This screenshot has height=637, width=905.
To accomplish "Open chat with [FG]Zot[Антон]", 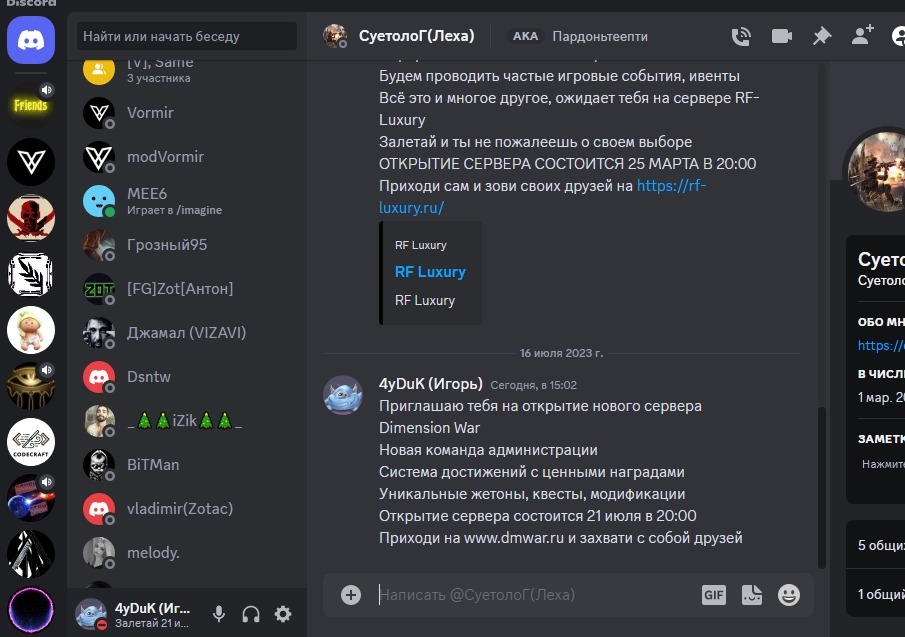I will point(188,288).
